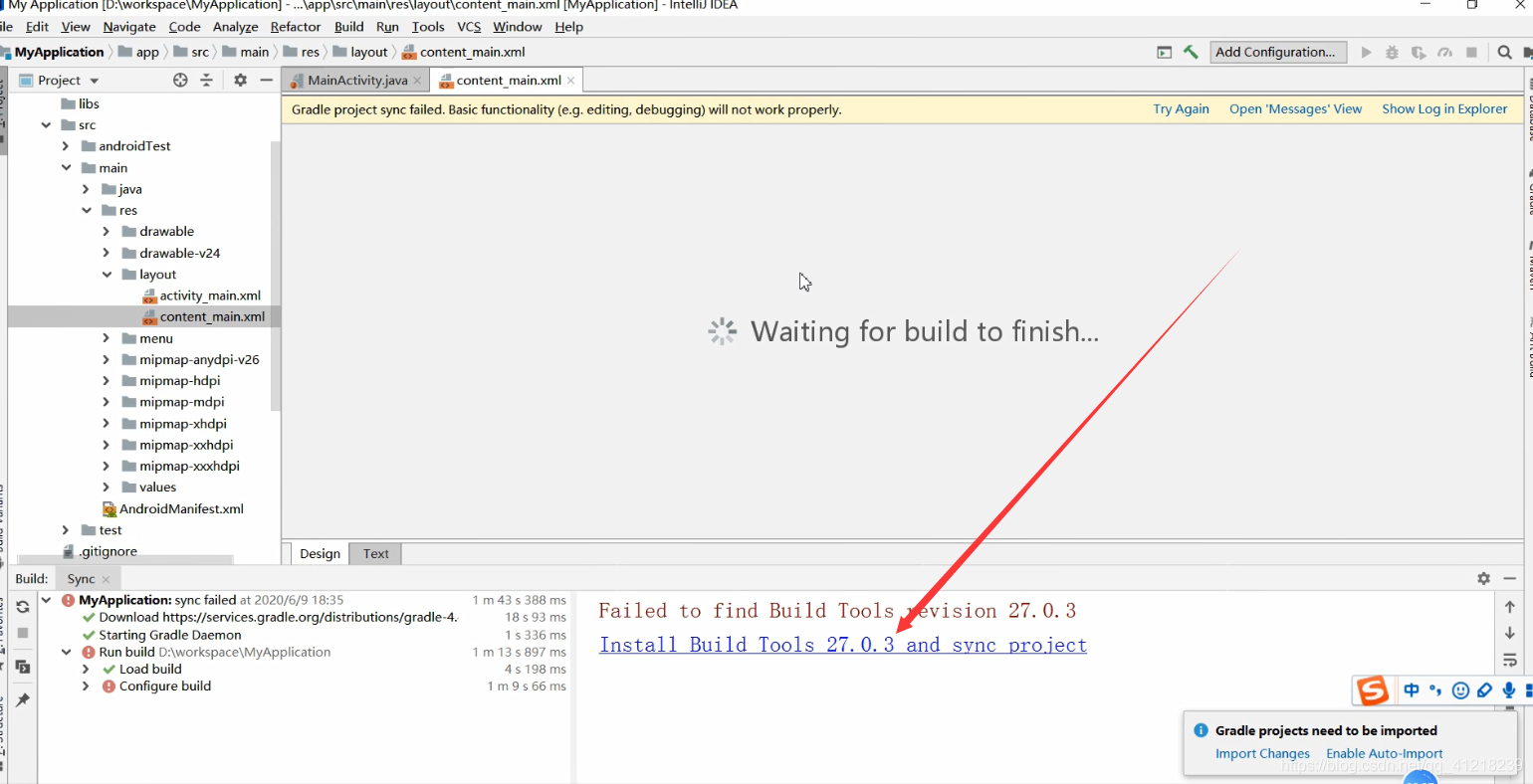Click the Sogou skin pen icon

click(1484, 689)
